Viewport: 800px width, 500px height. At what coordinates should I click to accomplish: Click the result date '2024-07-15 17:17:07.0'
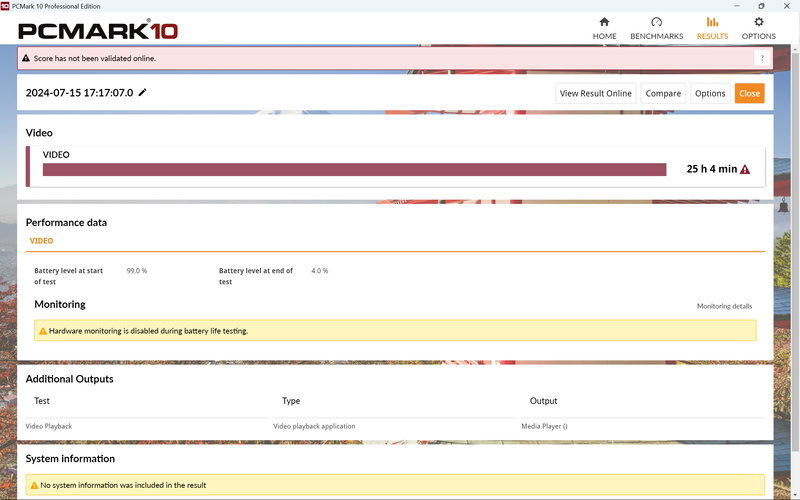pyautogui.click(x=79, y=93)
